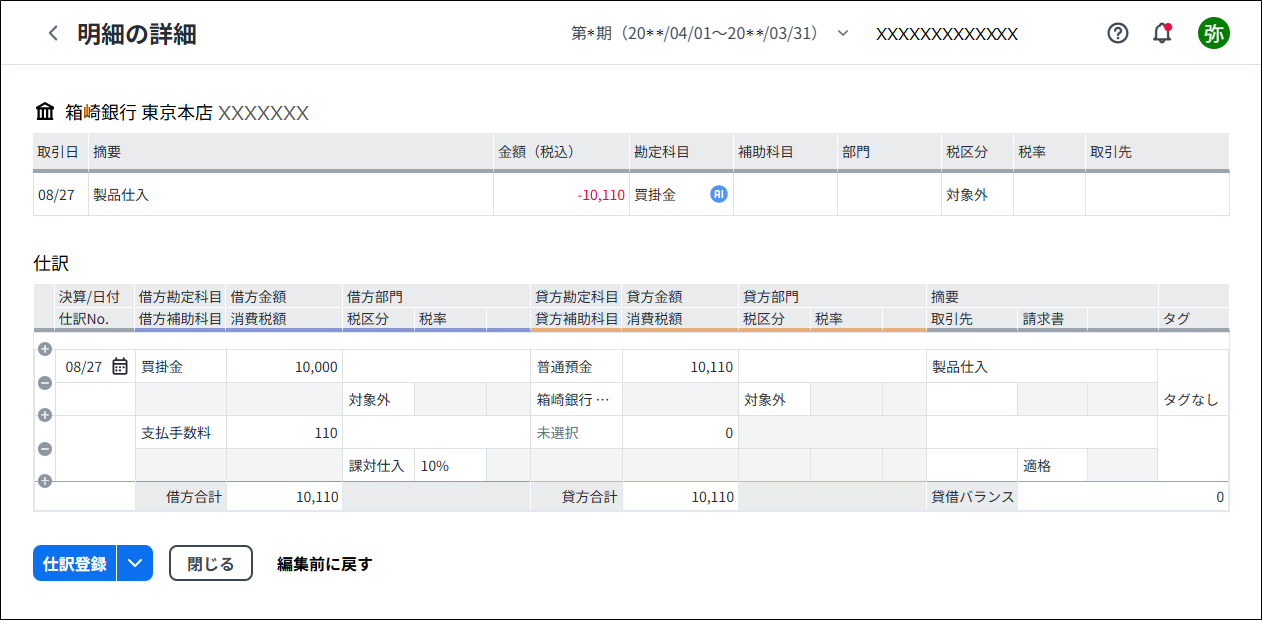1262x620 pixels.
Task: Remove the first journal row with minus icon
Action: point(44,383)
